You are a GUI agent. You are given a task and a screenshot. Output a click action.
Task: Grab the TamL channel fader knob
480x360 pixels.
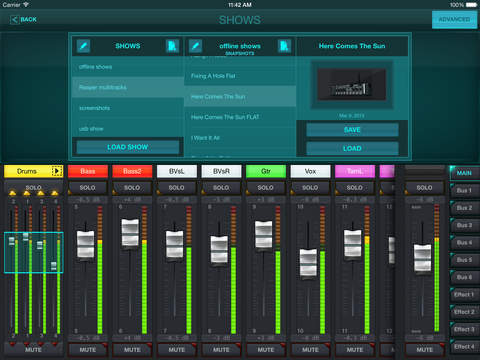[353, 243]
